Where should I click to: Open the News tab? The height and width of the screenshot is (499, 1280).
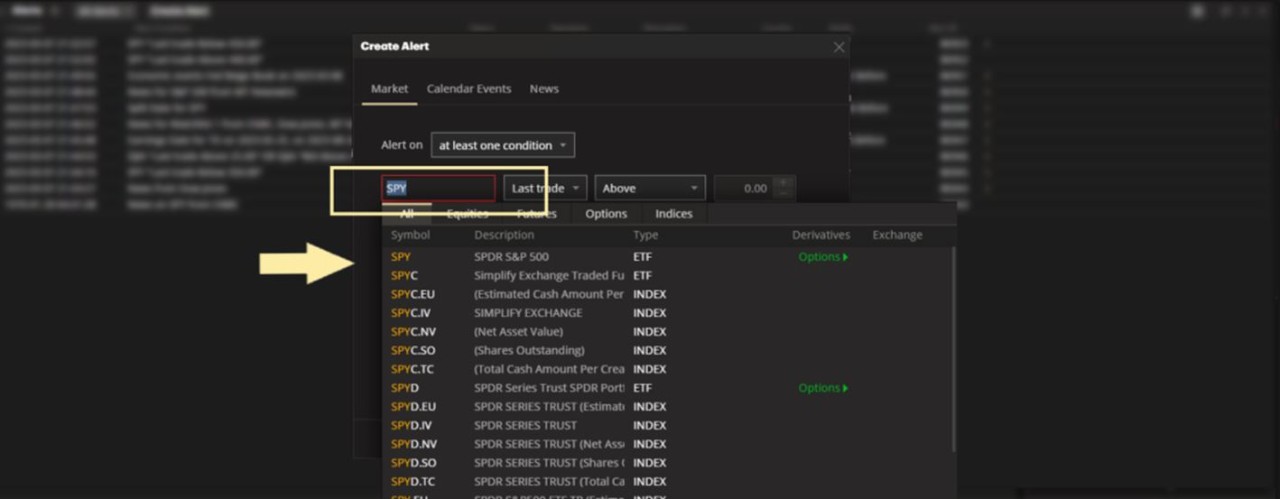[x=544, y=89]
